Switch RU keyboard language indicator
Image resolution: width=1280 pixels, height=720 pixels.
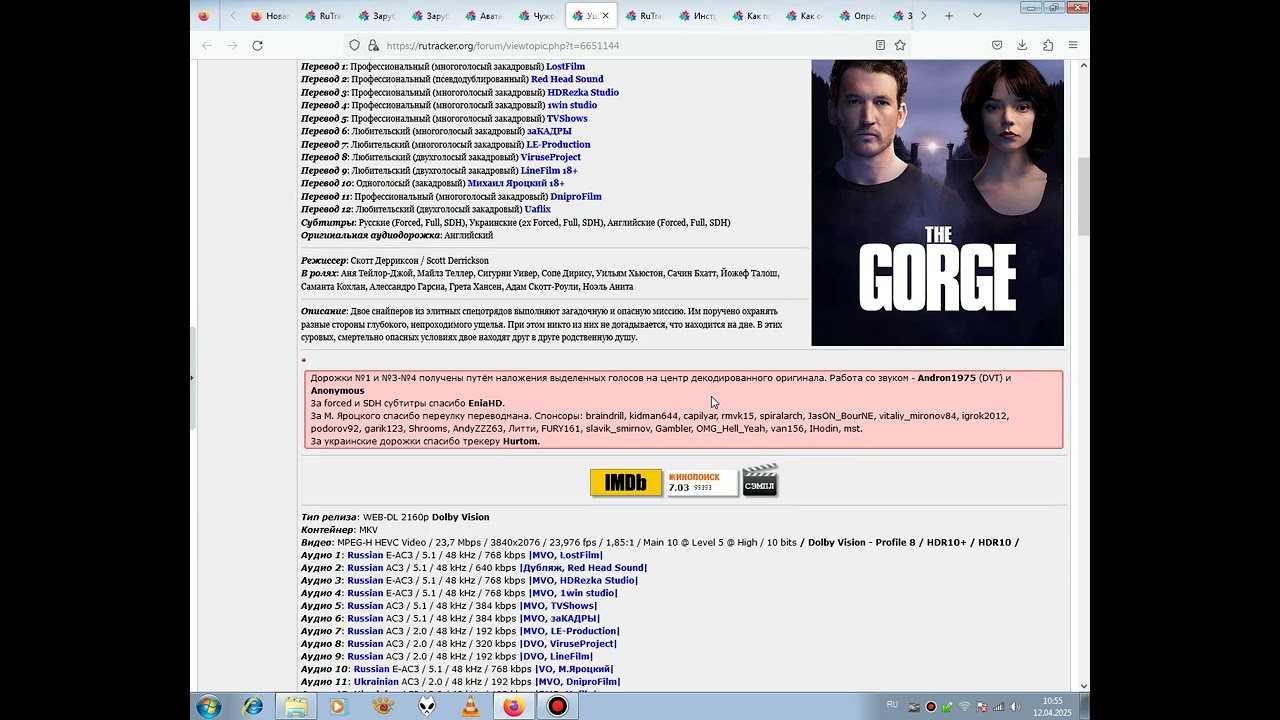coord(892,705)
